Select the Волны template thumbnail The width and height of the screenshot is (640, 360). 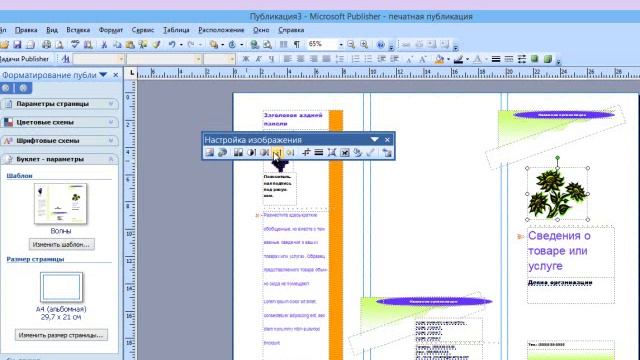pos(61,203)
